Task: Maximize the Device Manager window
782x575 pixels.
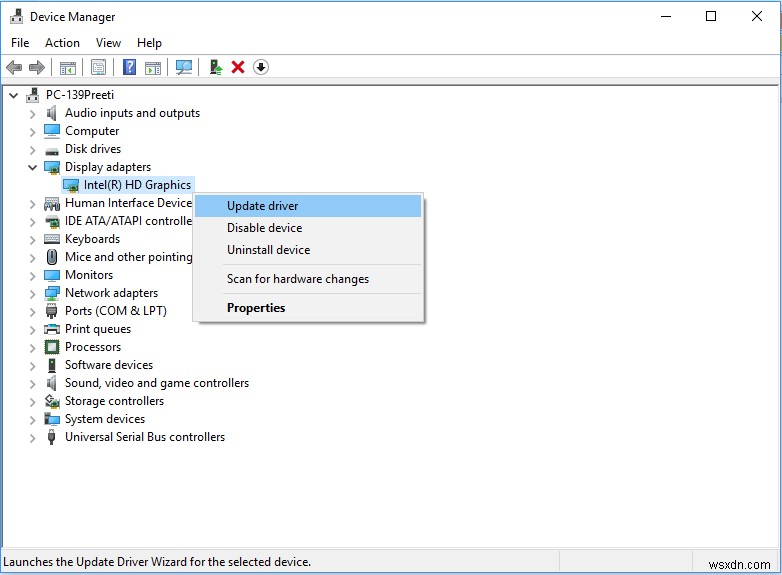Action: pos(711,16)
